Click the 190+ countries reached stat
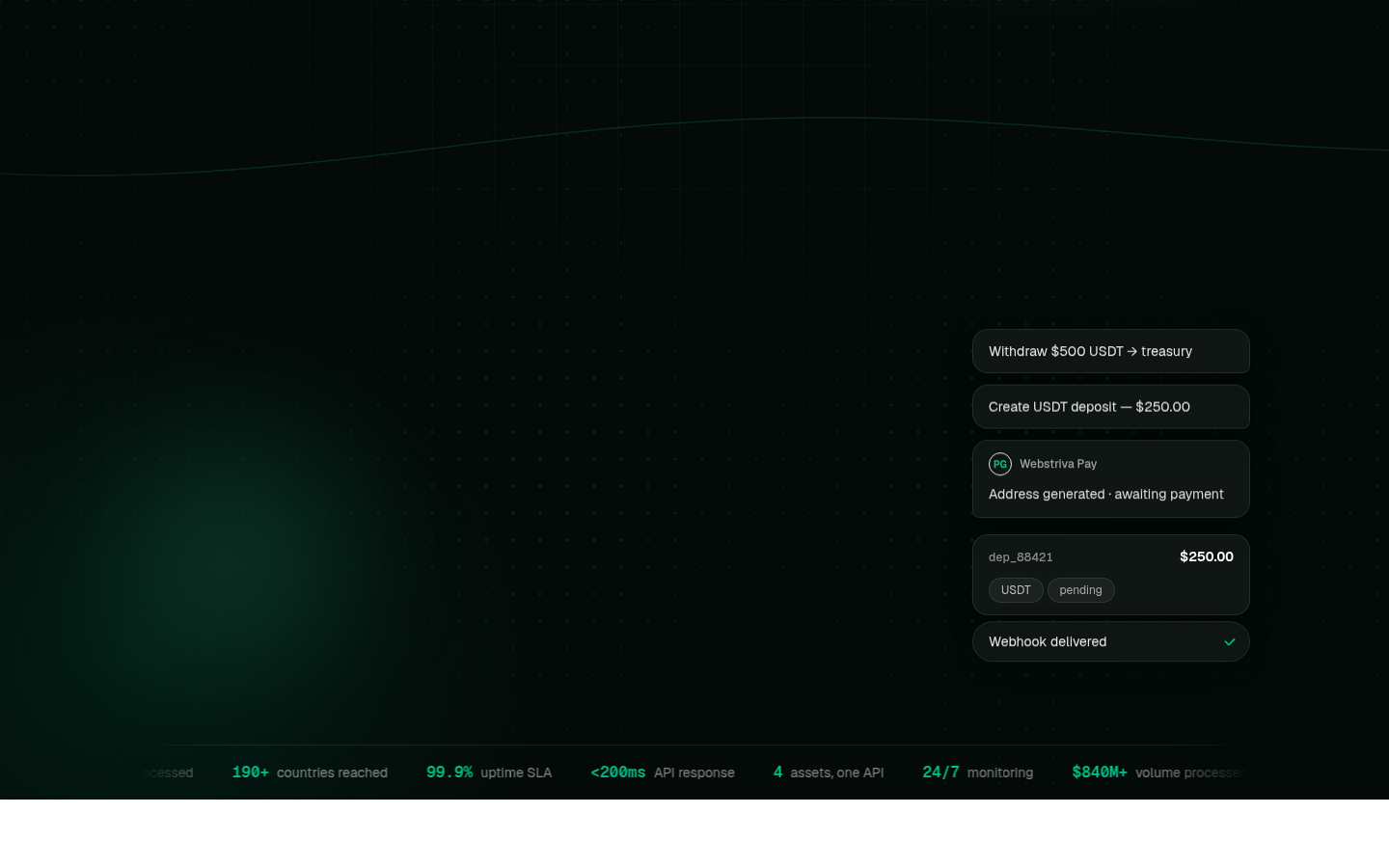1389x868 pixels. (310, 773)
